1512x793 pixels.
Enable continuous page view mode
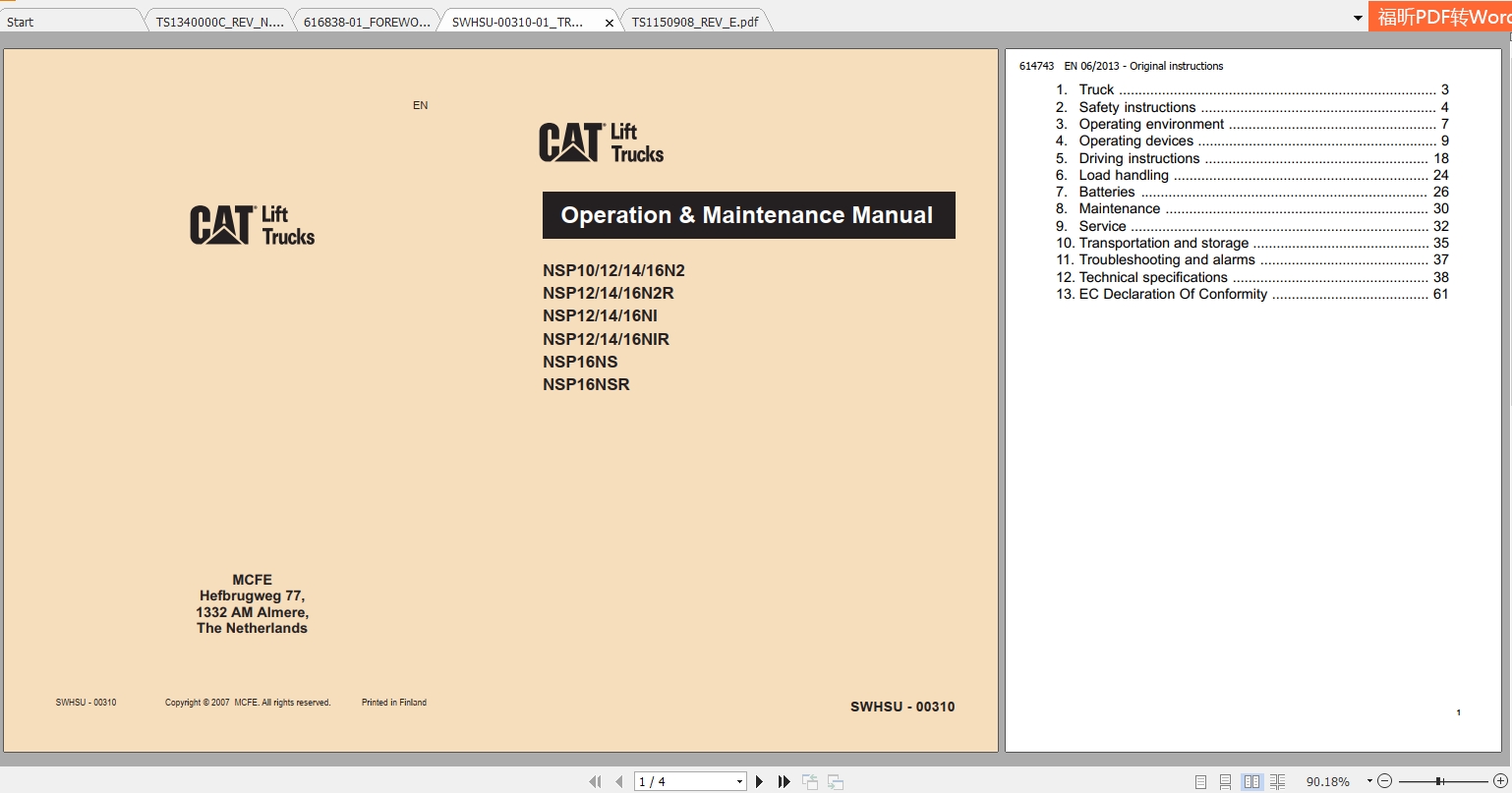click(1226, 780)
